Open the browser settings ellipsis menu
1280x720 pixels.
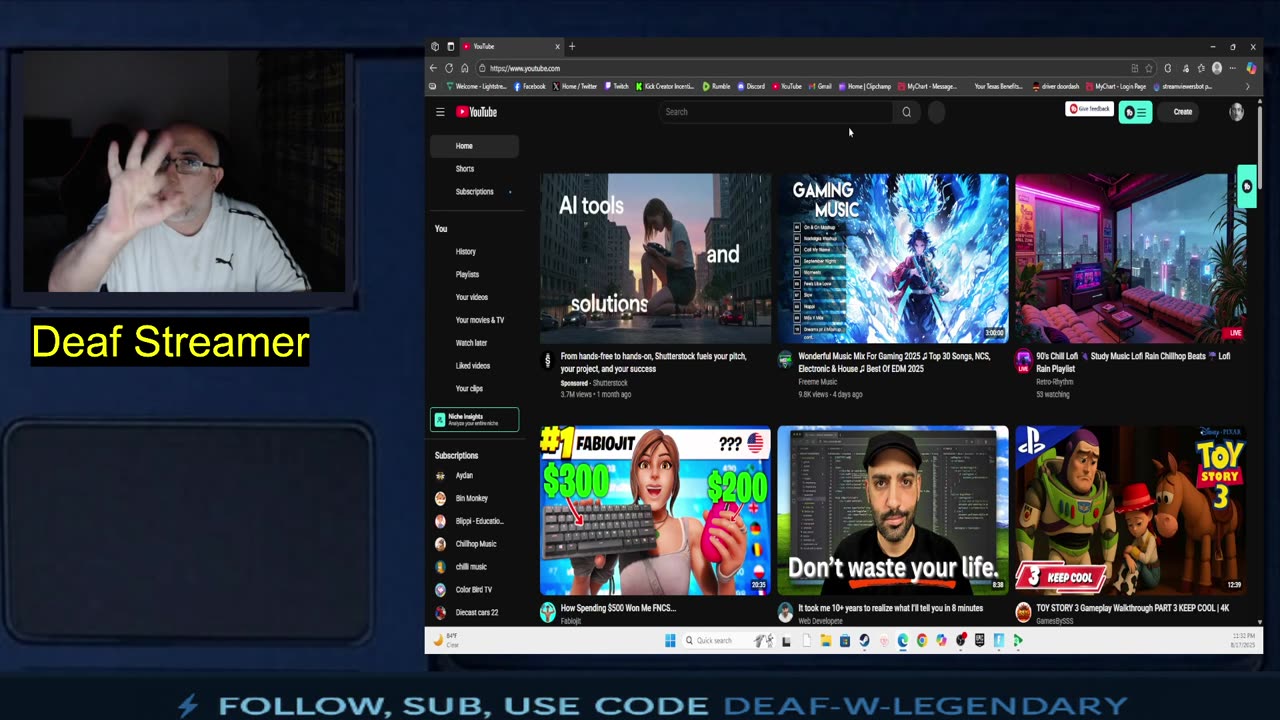point(1233,68)
